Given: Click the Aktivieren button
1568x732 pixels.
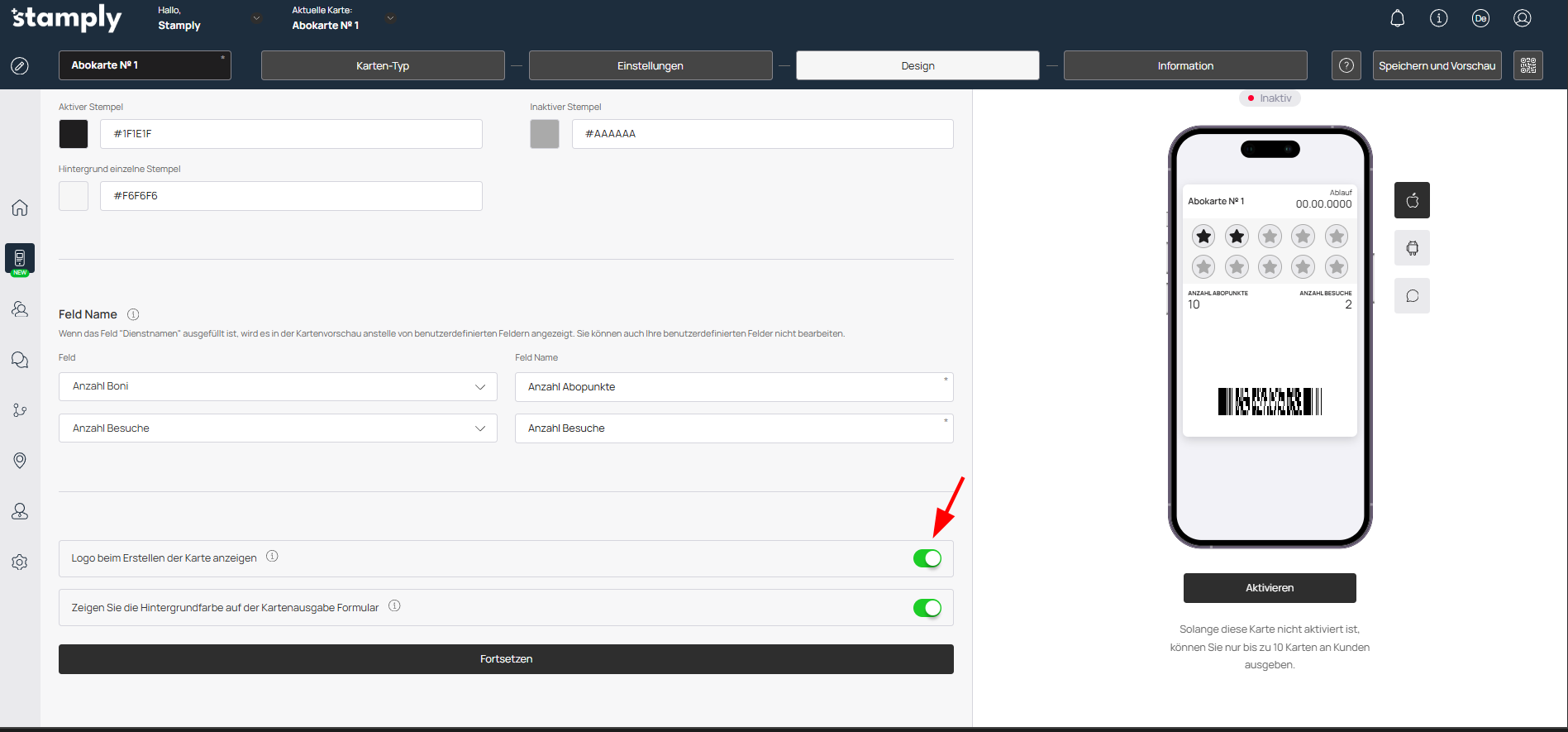Looking at the screenshot, I should (1269, 588).
